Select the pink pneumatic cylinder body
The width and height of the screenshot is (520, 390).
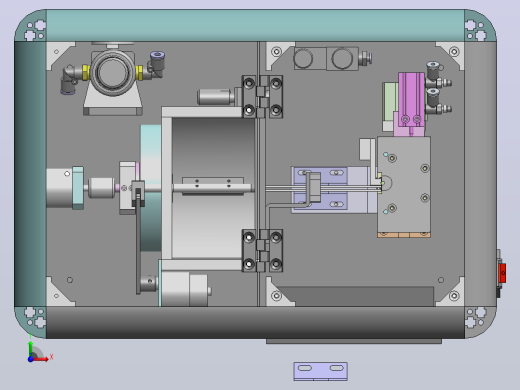pyautogui.click(x=411, y=99)
